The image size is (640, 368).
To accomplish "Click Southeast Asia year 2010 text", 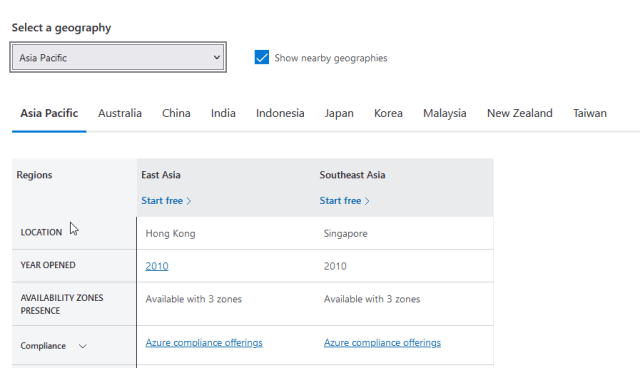I will [335, 266].
